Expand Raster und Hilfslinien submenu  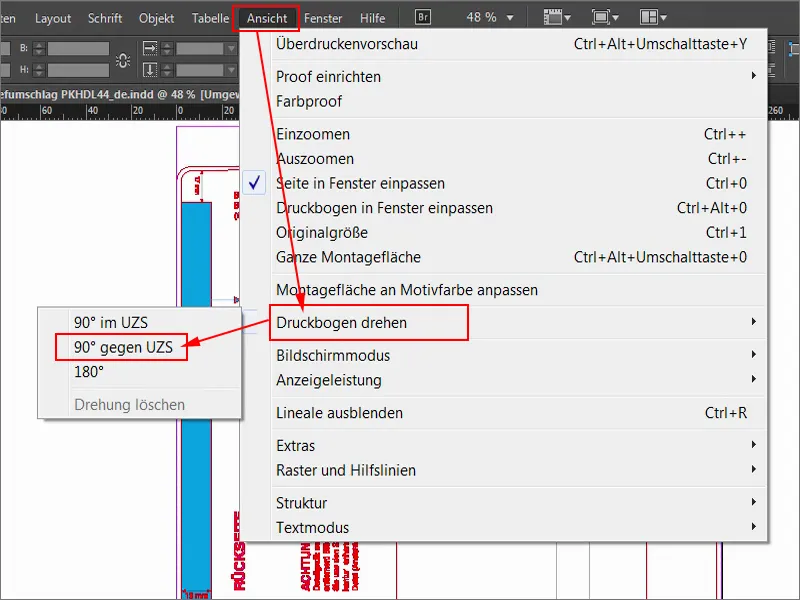pos(511,470)
